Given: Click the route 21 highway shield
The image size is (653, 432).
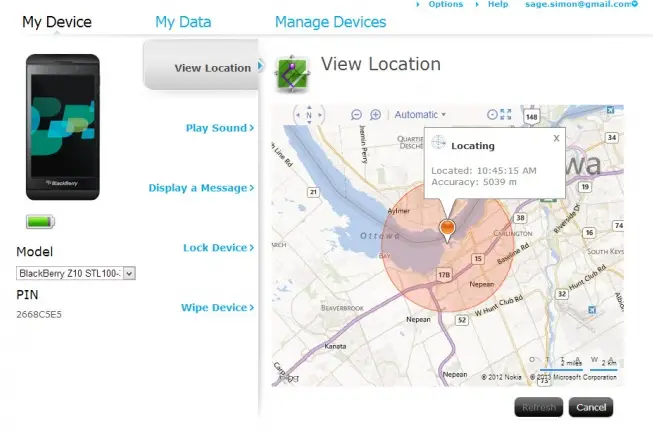Looking at the screenshot, I should (313, 192).
